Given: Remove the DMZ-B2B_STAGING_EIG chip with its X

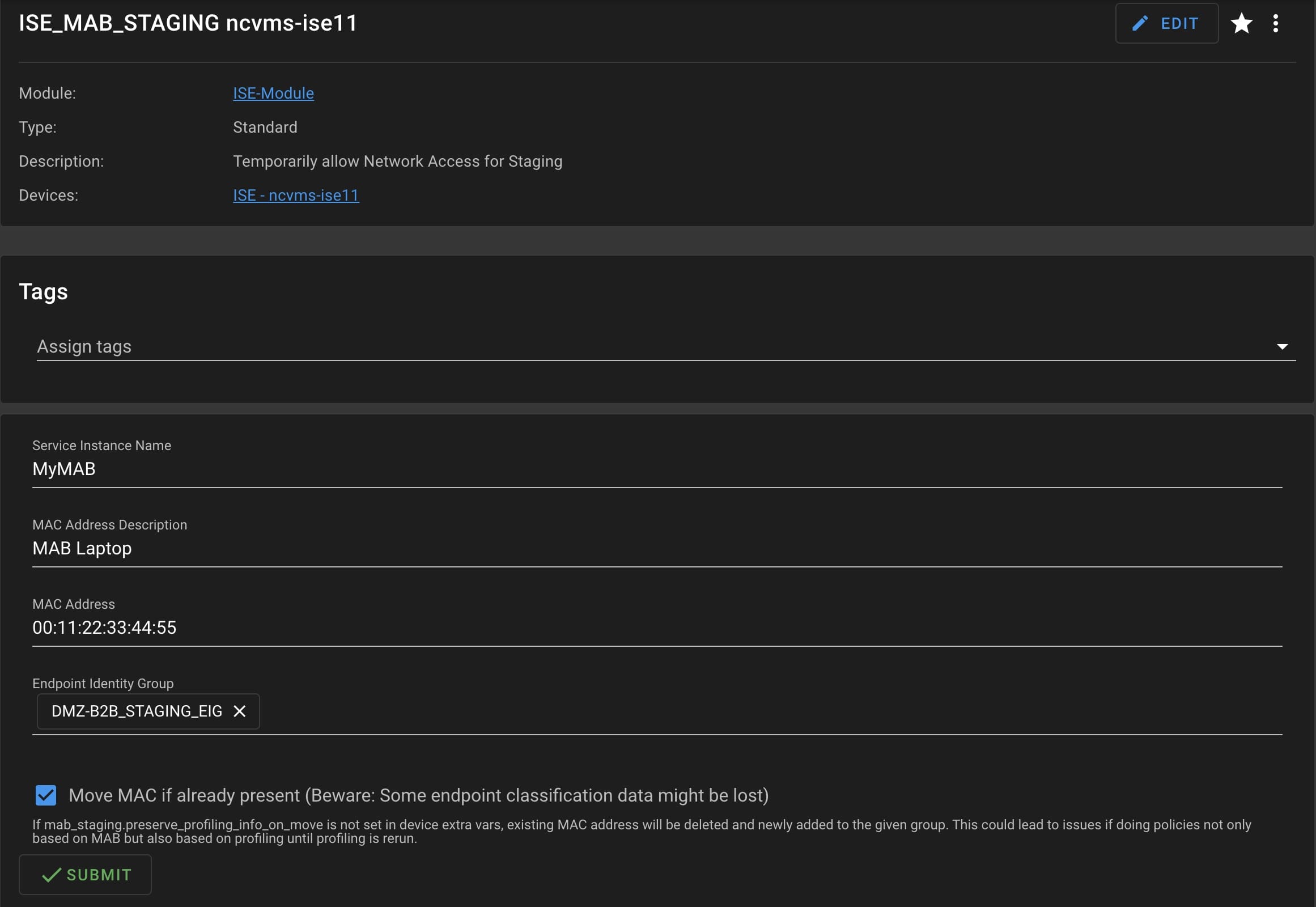Looking at the screenshot, I should tap(240, 711).
